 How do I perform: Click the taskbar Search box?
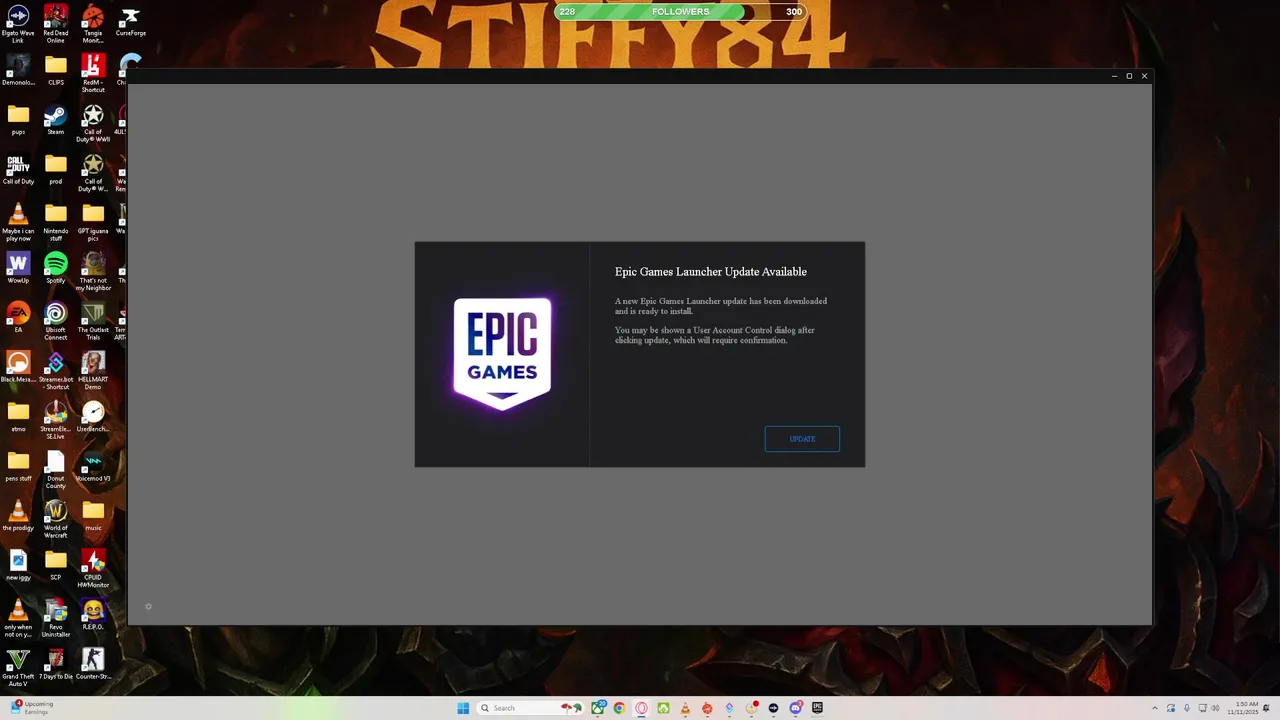click(529, 708)
